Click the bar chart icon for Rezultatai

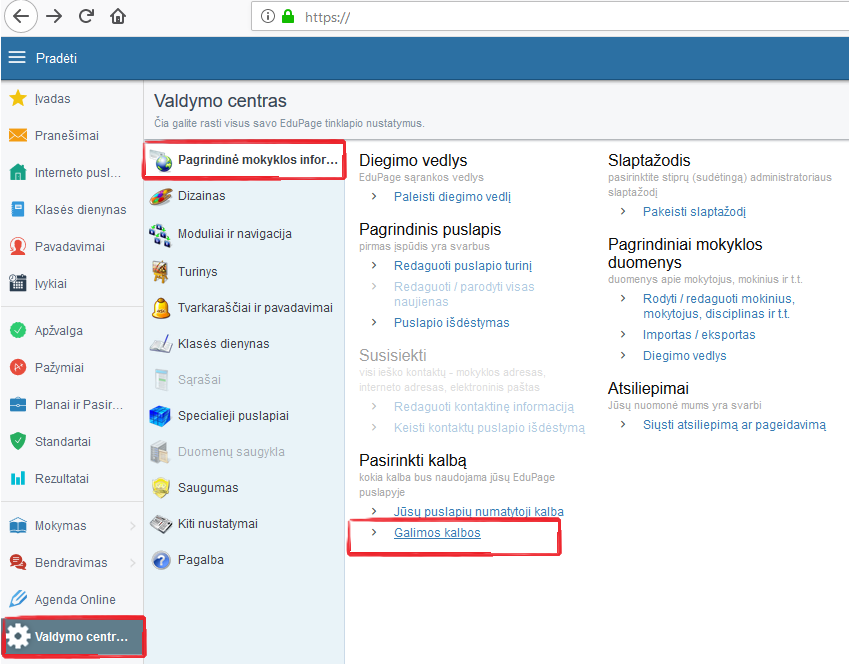(x=18, y=478)
